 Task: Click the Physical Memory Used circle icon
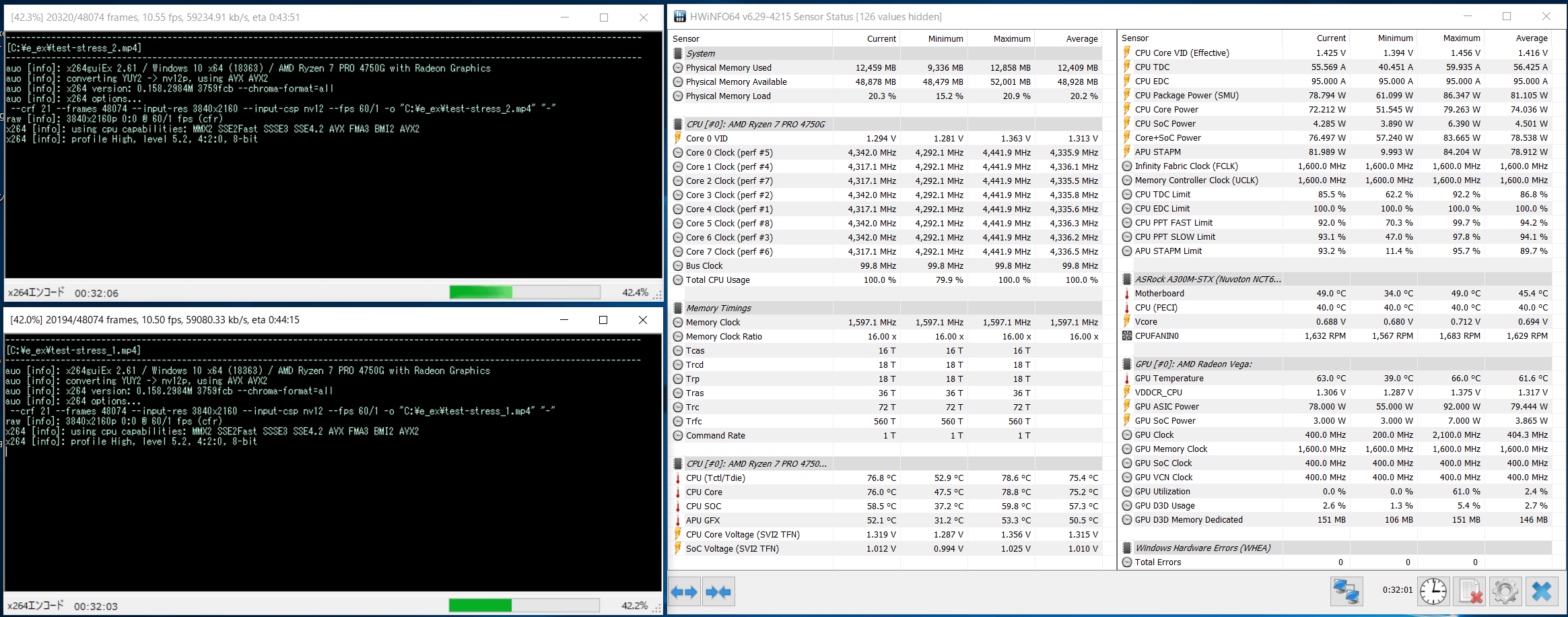[x=678, y=67]
